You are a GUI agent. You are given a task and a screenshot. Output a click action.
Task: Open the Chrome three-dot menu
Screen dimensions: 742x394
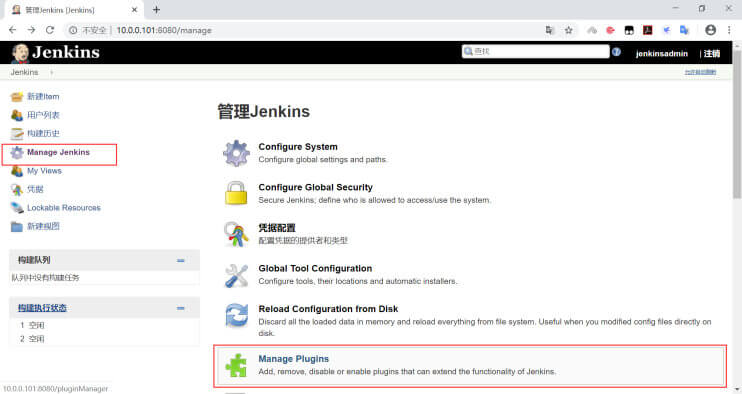pyautogui.click(x=729, y=30)
